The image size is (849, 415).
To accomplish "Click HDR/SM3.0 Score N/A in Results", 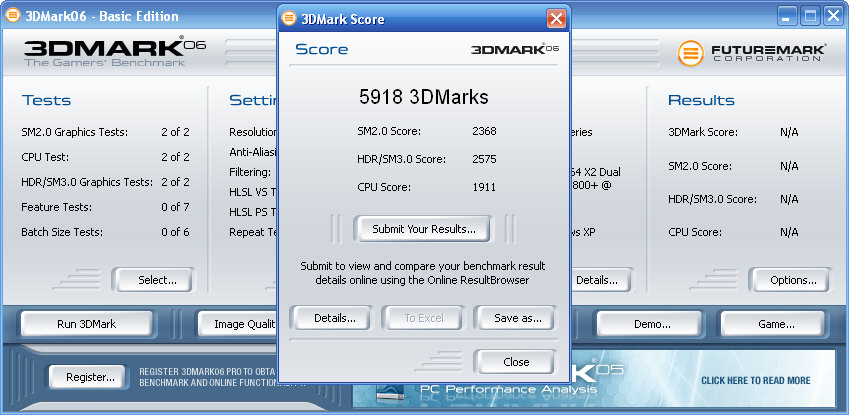I will click(789, 199).
